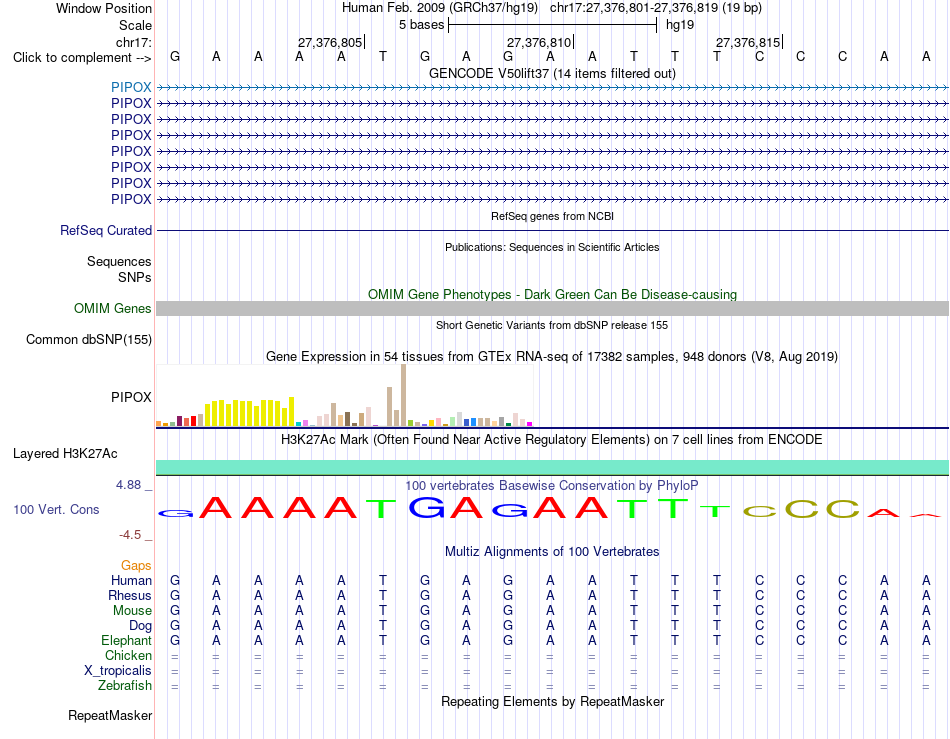The height and width of the screenshot is (739, 950).
Task: Click the 'RefSeq genes from NCBI' title
Action: 552,216
